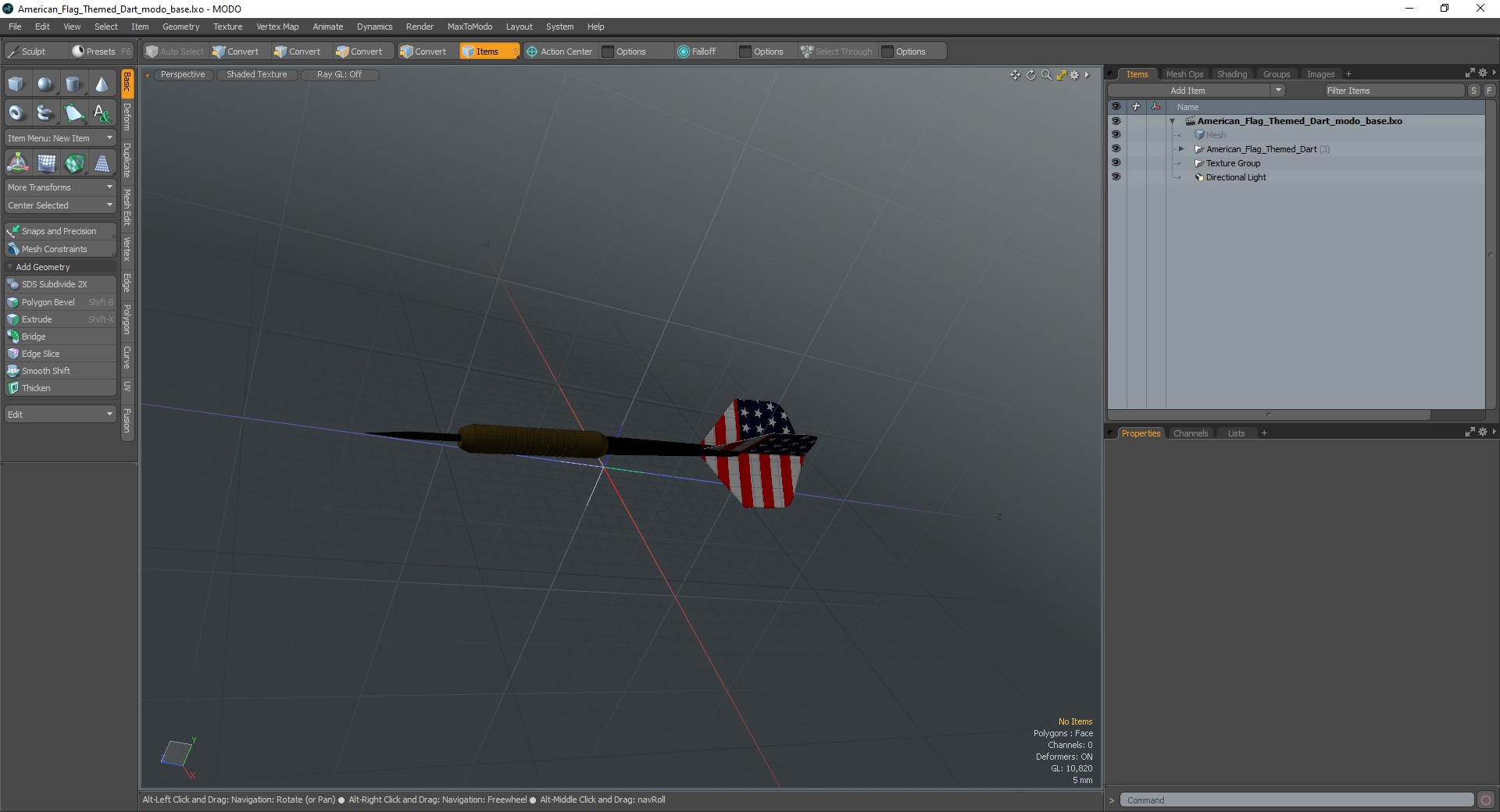
Task: Select the Extrude tool
Action: click(x=60, y=319)
